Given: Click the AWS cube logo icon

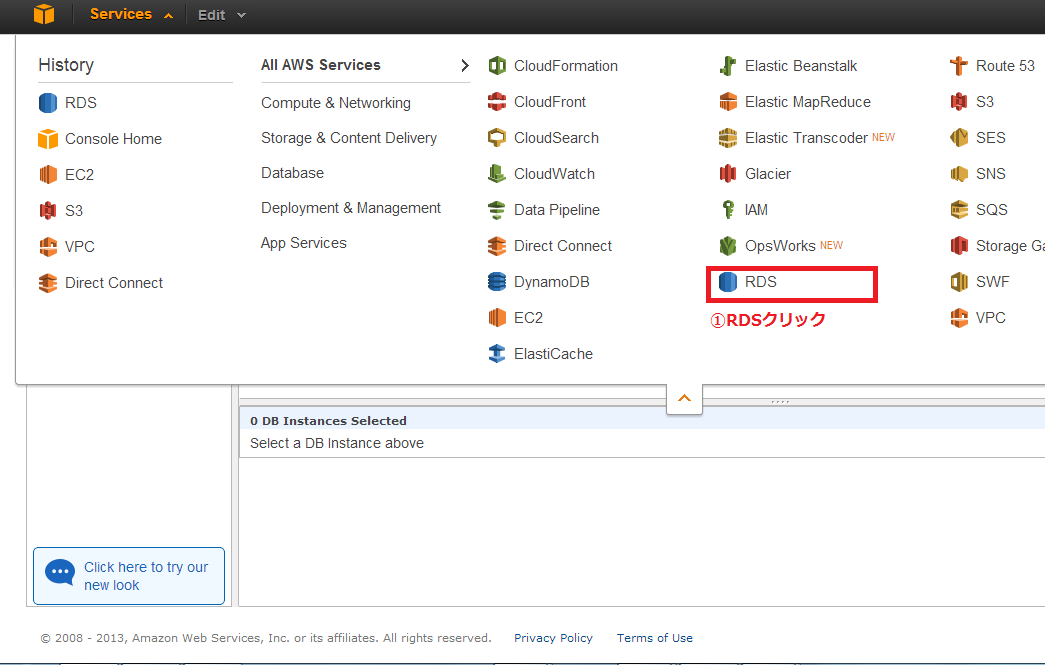Looking at the screenshot, I should [44, 14].
